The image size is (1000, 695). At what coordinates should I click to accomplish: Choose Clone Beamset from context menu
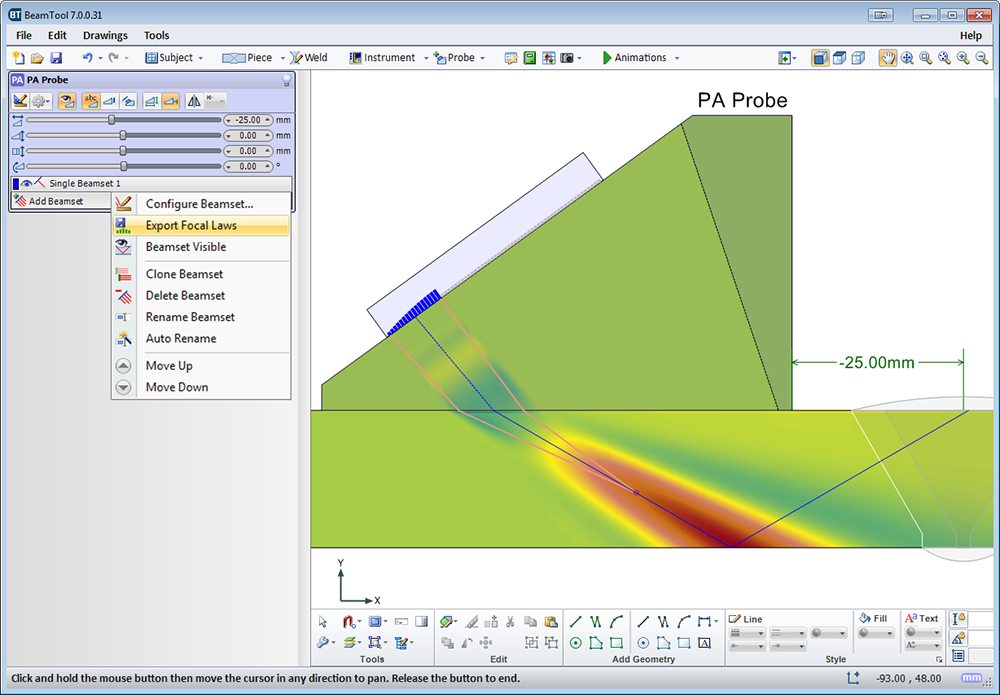pos(201,274)
